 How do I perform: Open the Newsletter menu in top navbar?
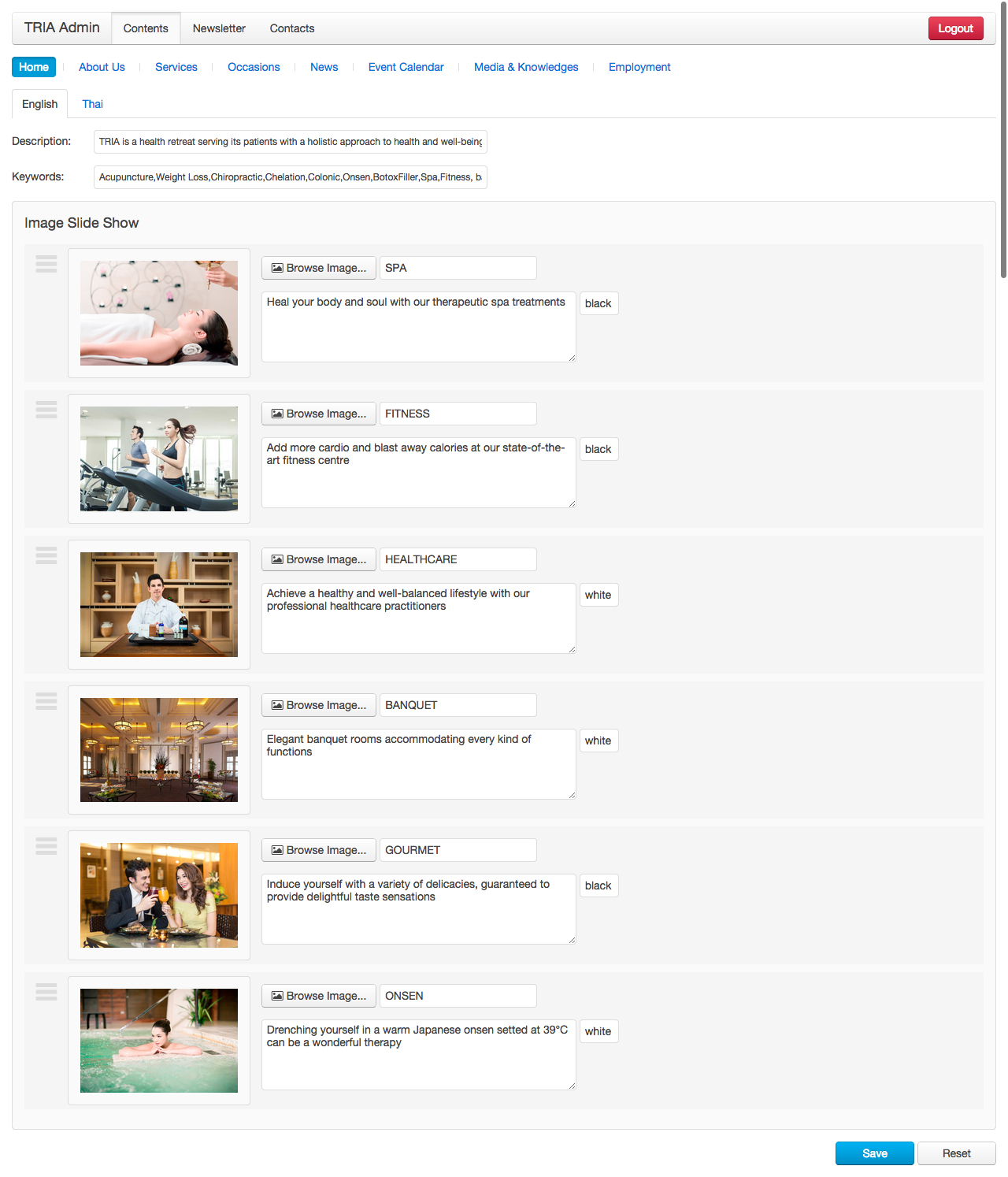coord(219,28)
